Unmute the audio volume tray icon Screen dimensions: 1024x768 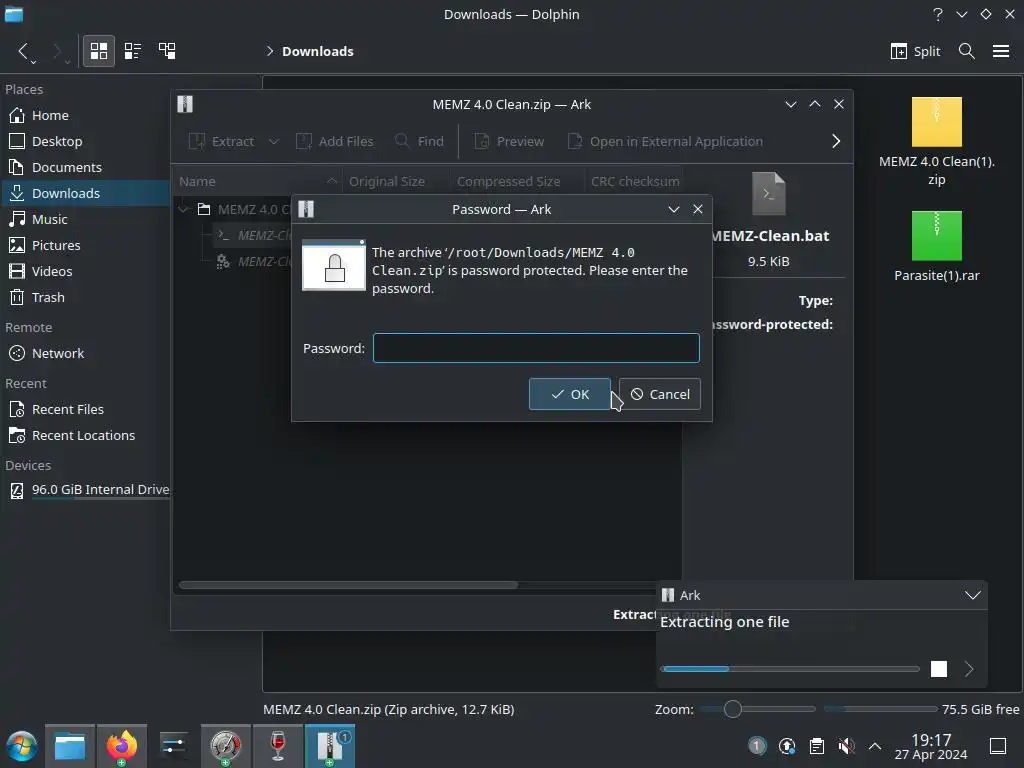tap(846, 746)
